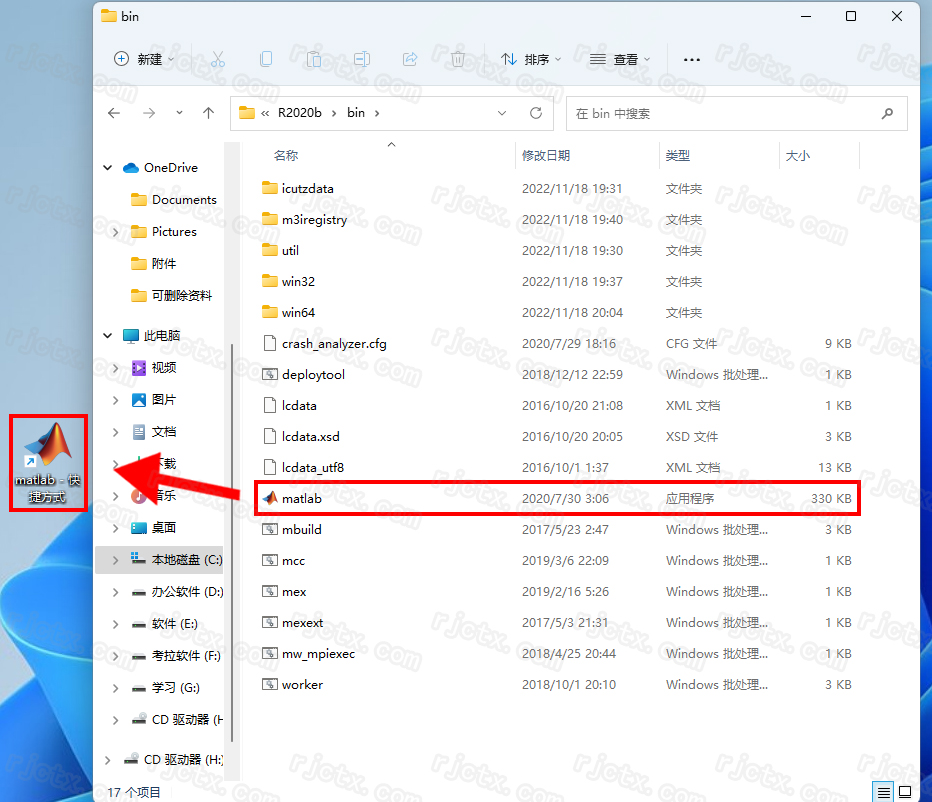Click the Delete trash can icon

[x=457, y=59]
